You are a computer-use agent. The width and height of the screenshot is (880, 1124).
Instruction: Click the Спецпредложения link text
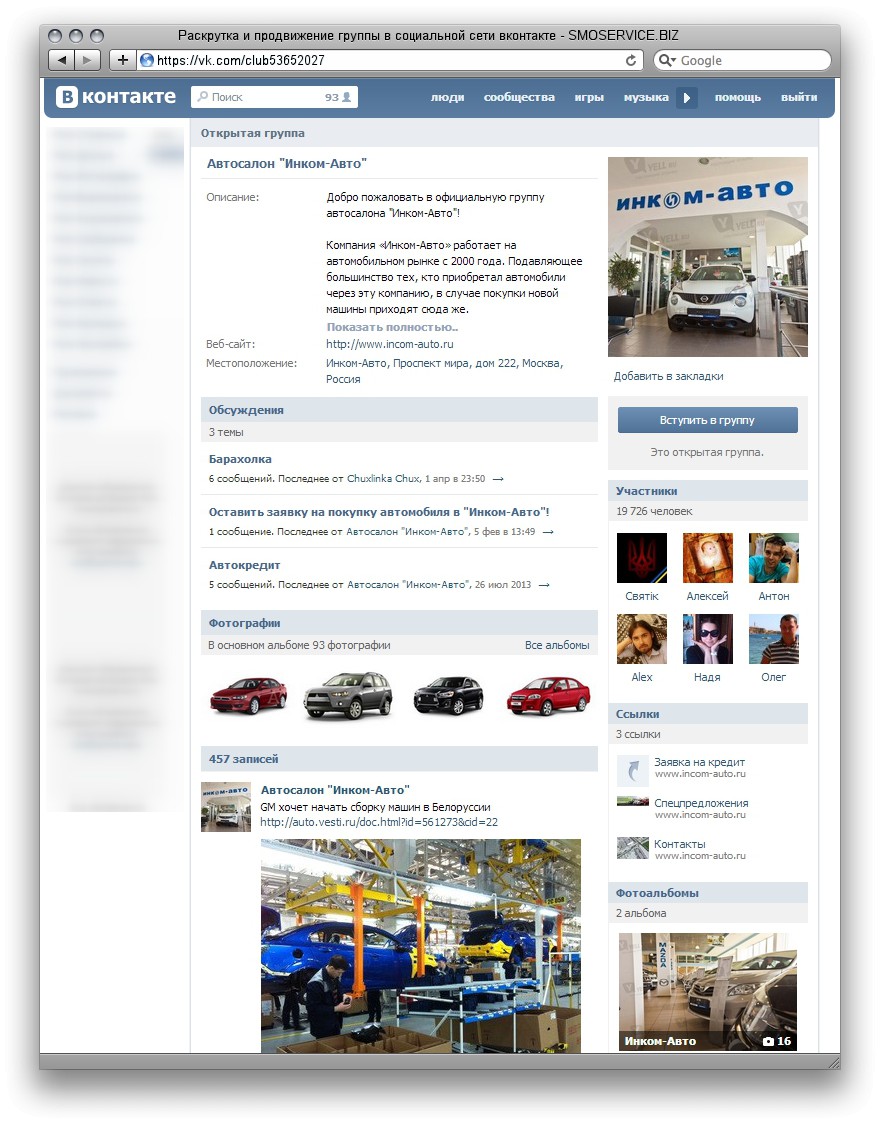701,803
